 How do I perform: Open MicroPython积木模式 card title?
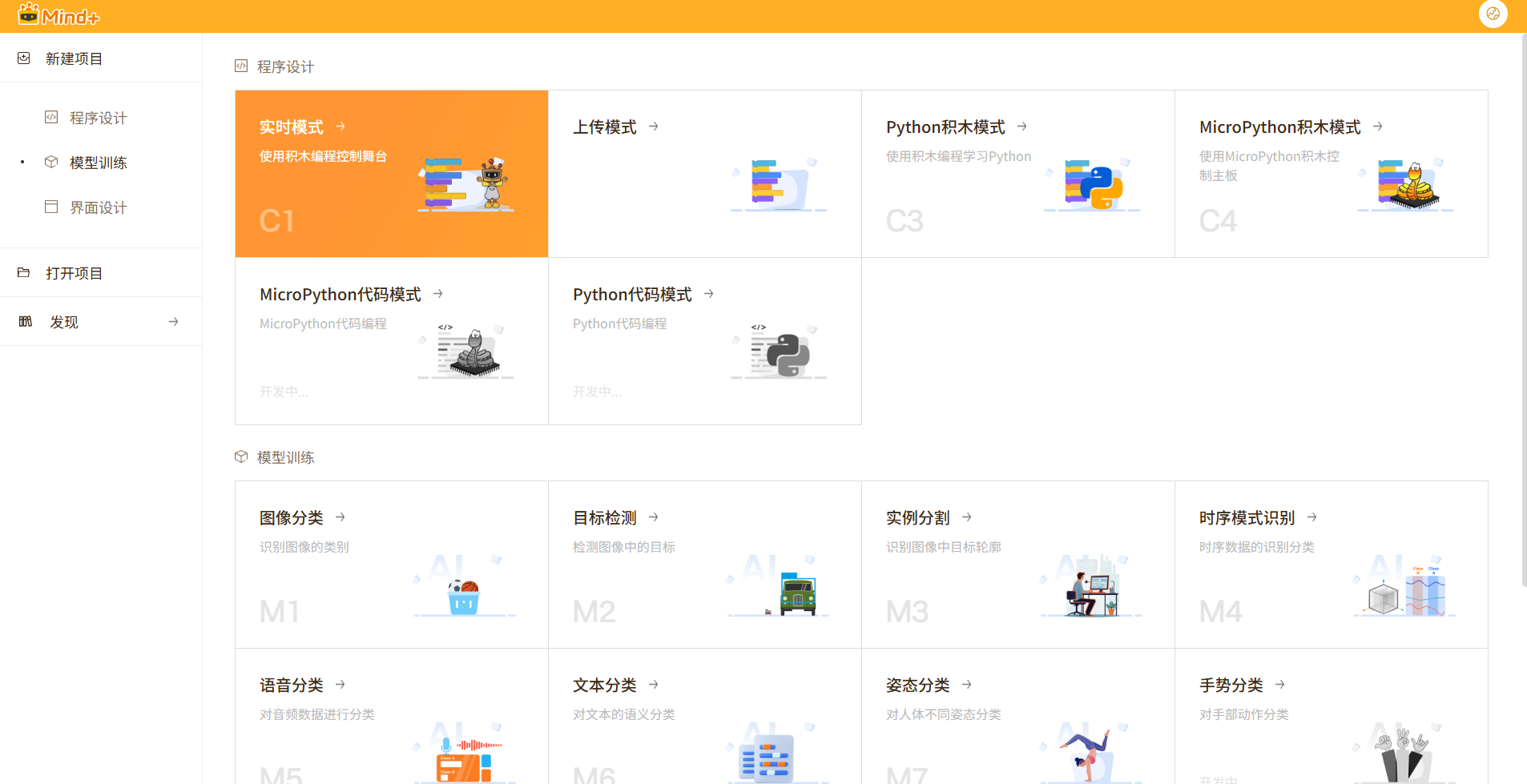[1279, 127]
